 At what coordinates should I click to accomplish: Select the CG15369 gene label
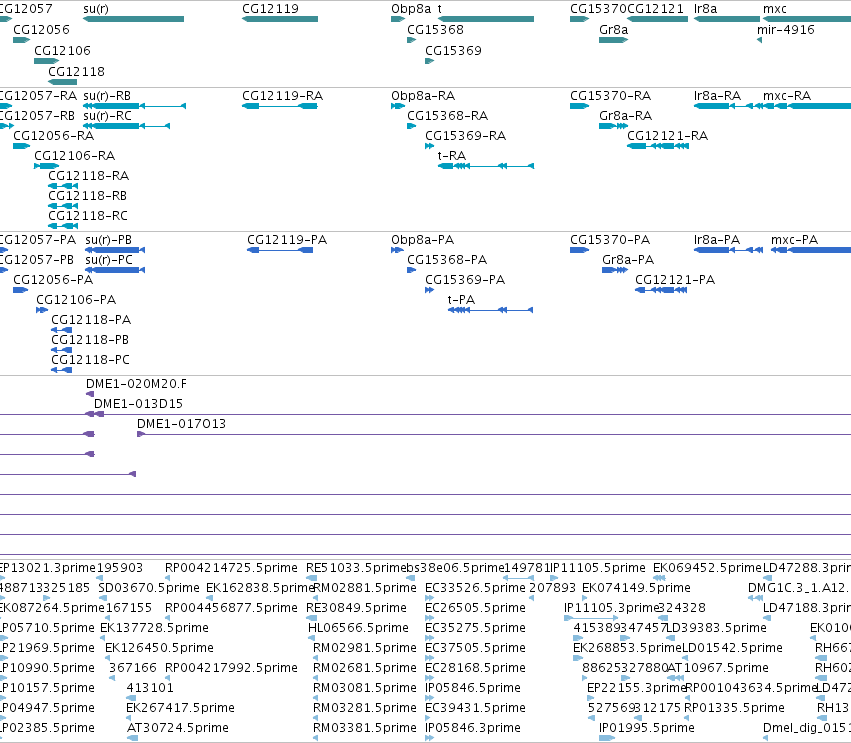tap(453, 50)
